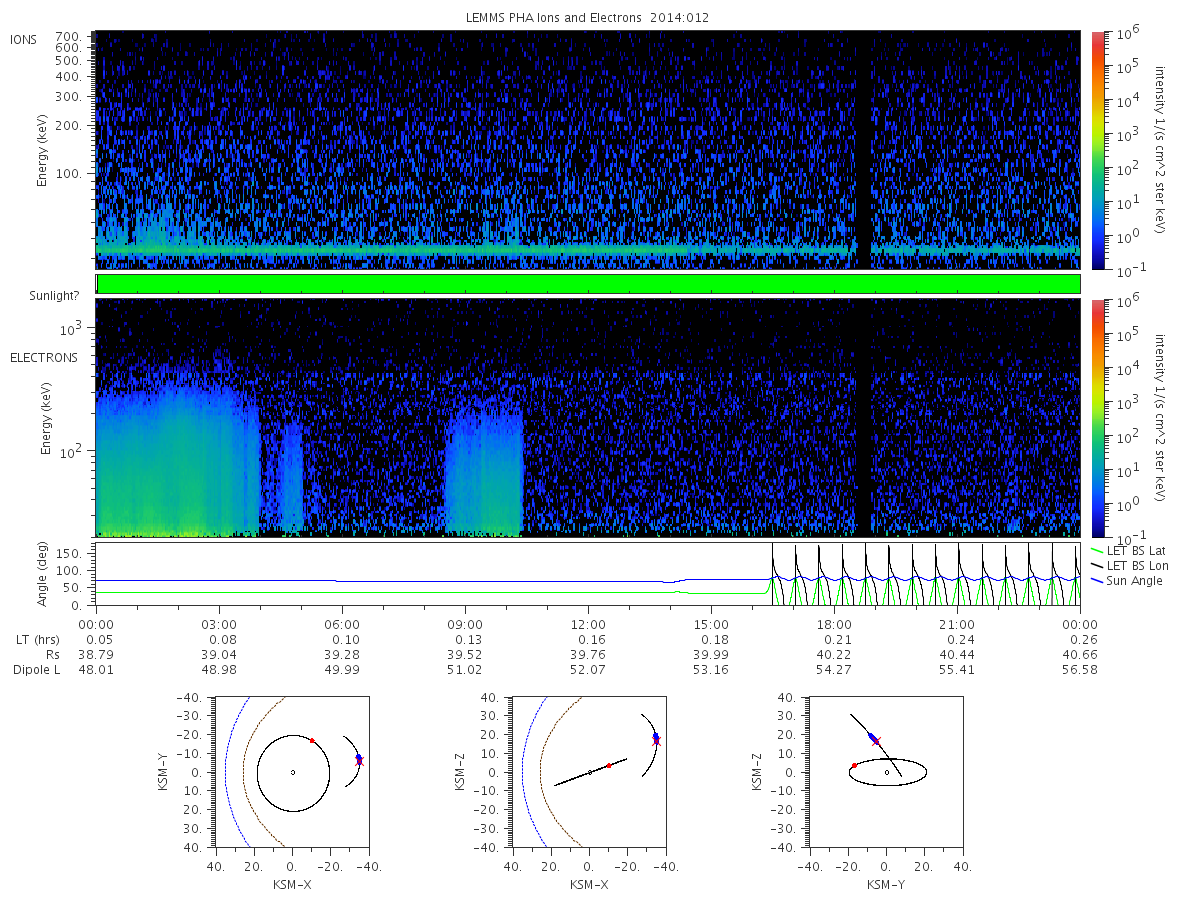Click the 06:00 time axis tick label
This screenshot has height=900, width=1200.
tap(342, 623)
